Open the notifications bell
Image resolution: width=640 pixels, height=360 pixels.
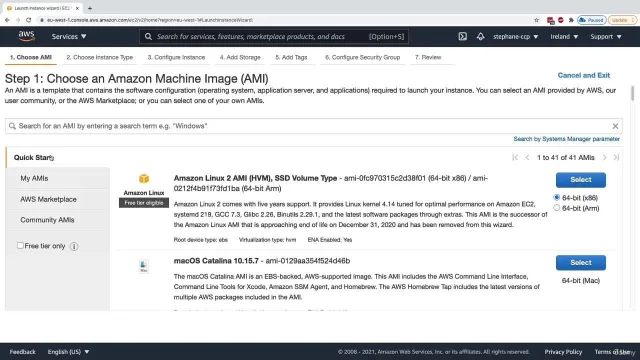(480, 36)
